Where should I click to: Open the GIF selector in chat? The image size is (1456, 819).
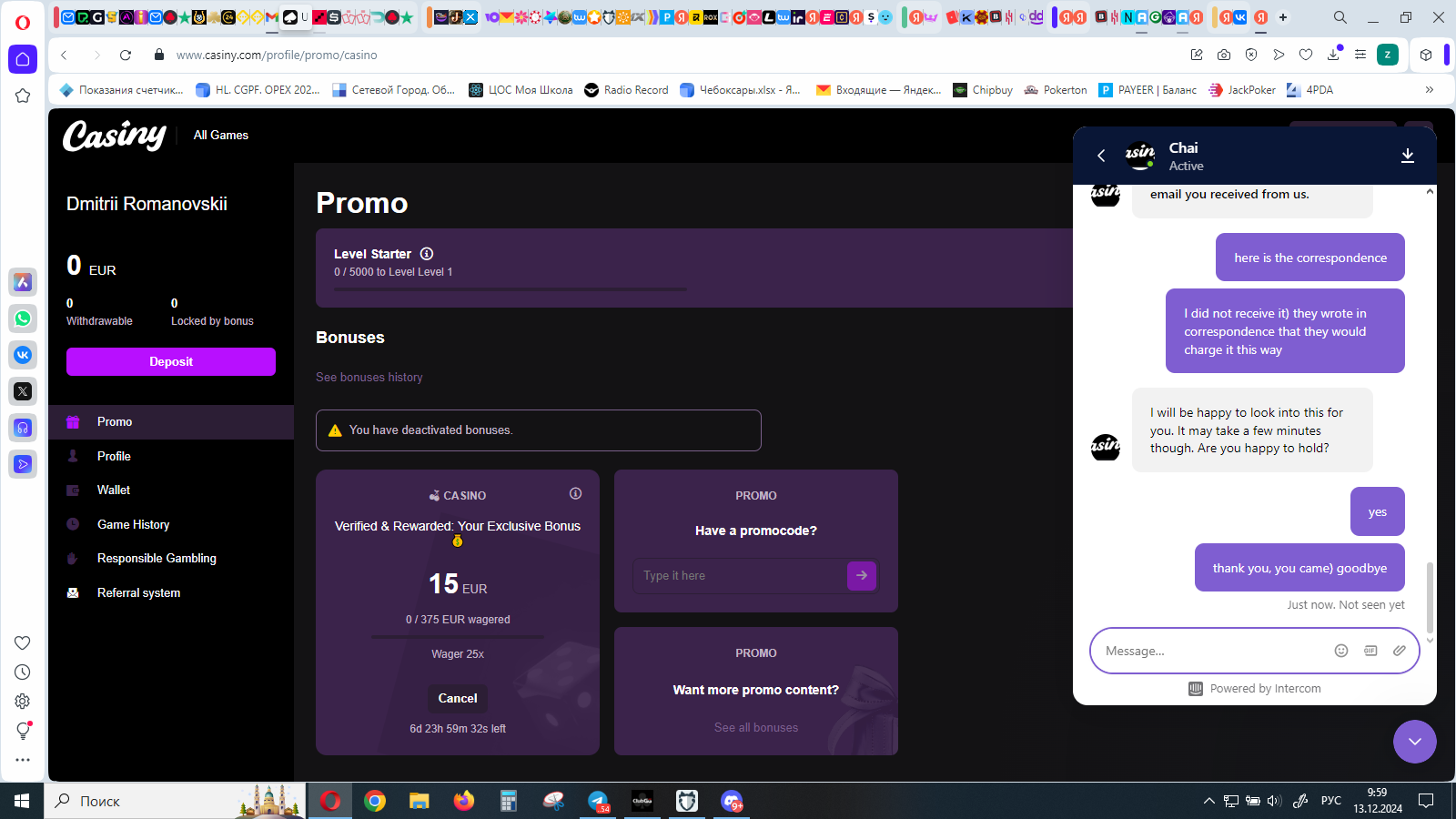pyautogui.click(x=1370, y=651)
